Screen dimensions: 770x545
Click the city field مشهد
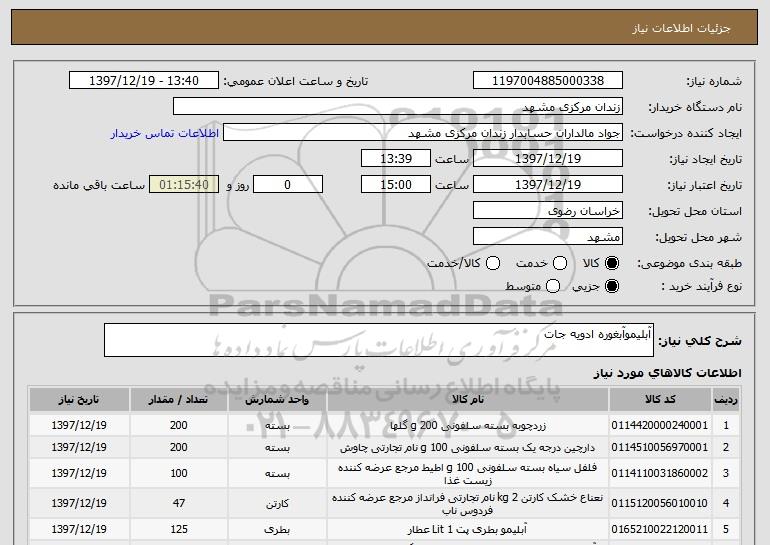tap(548, 237)
